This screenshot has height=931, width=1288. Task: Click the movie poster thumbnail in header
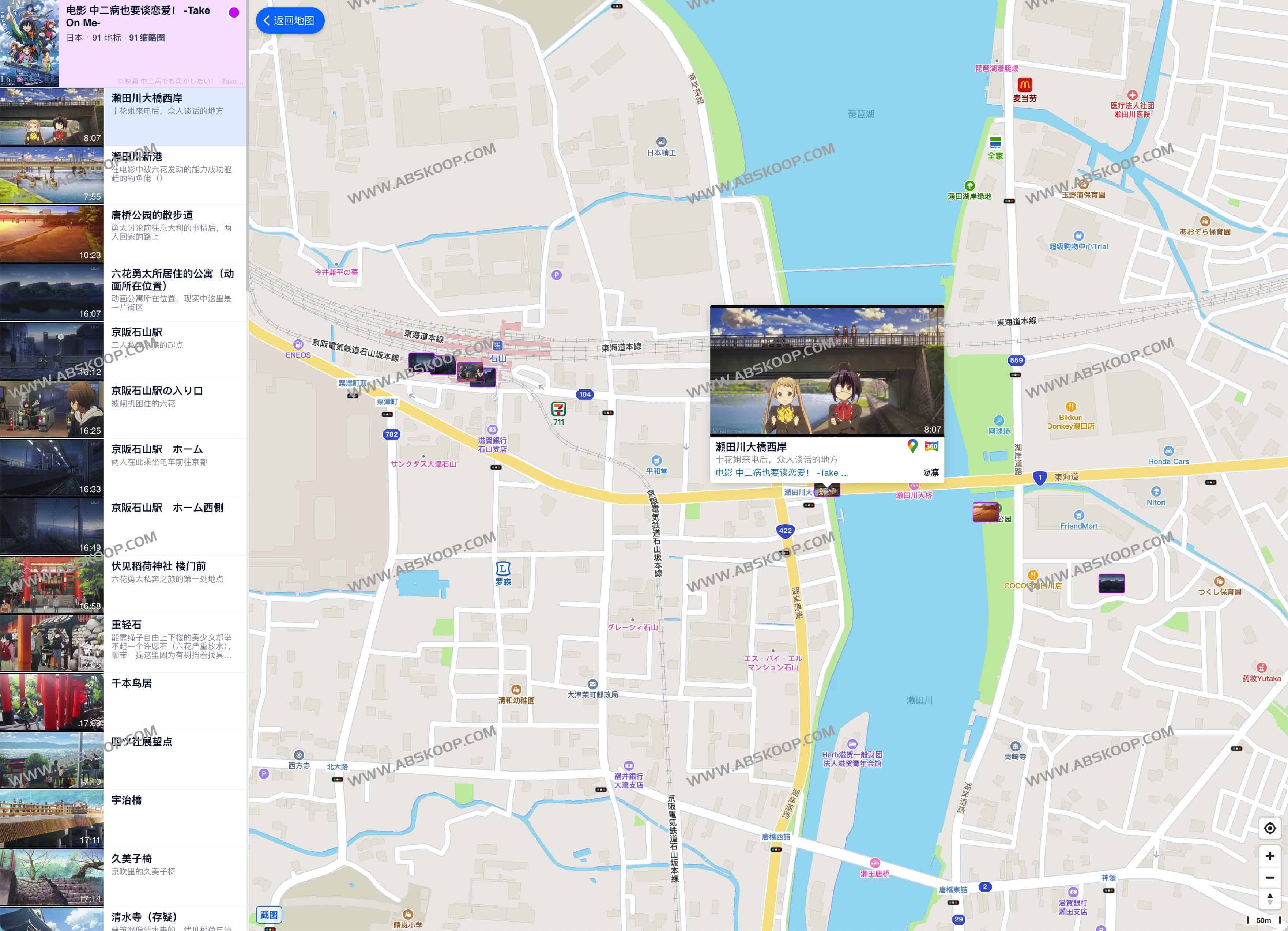[29, 43]
